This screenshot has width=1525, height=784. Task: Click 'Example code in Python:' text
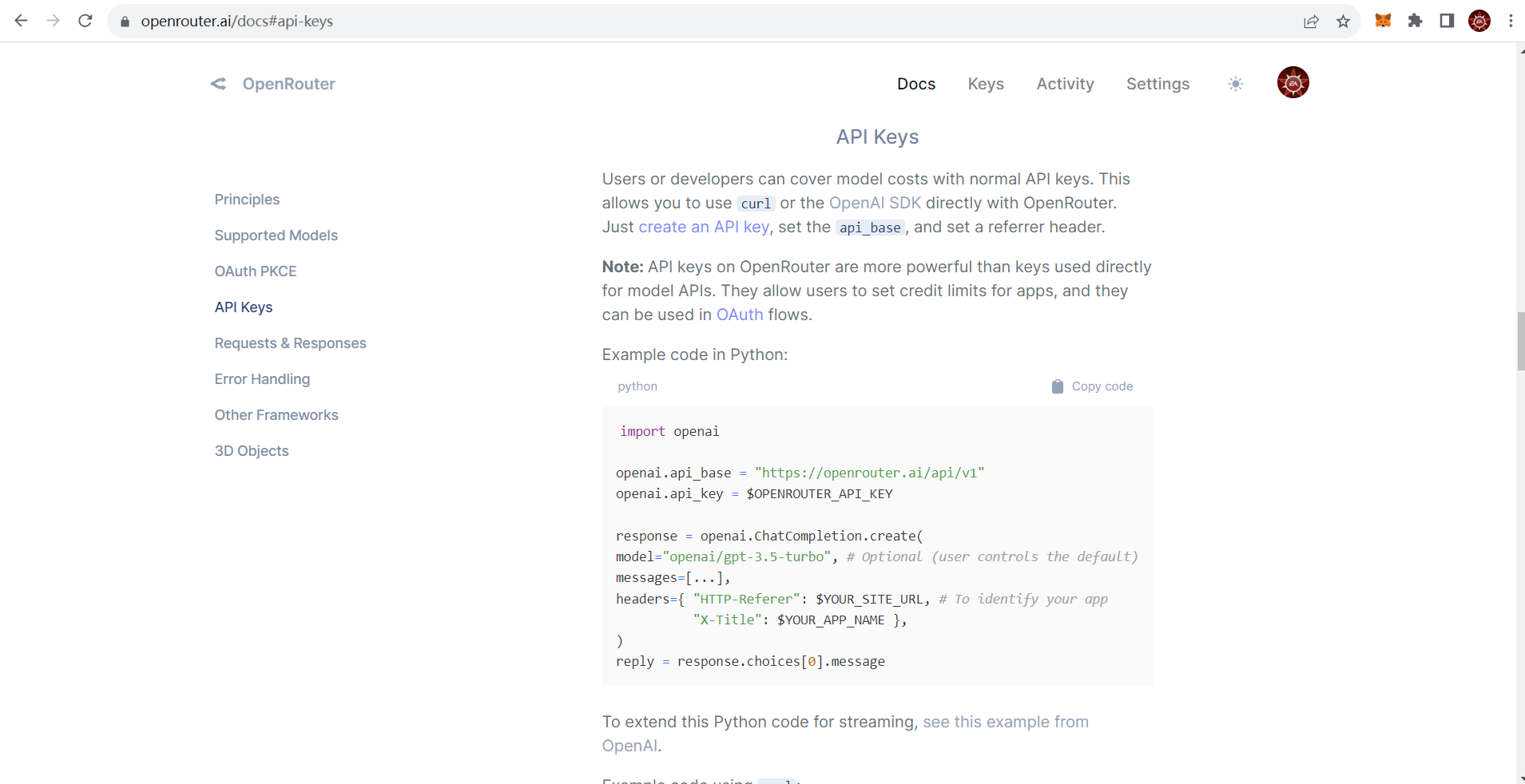tap(695, 354)
